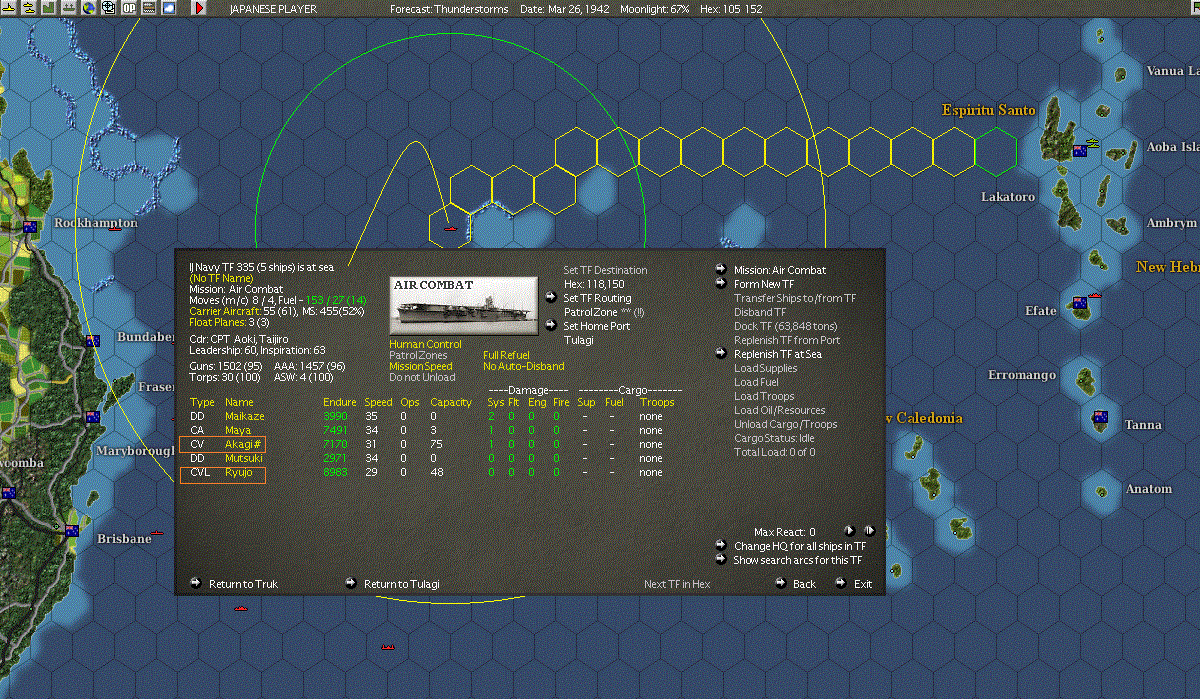Click Next TF in Hex
The height and width of the screenshot is (699, 1200).
(677, 584)
